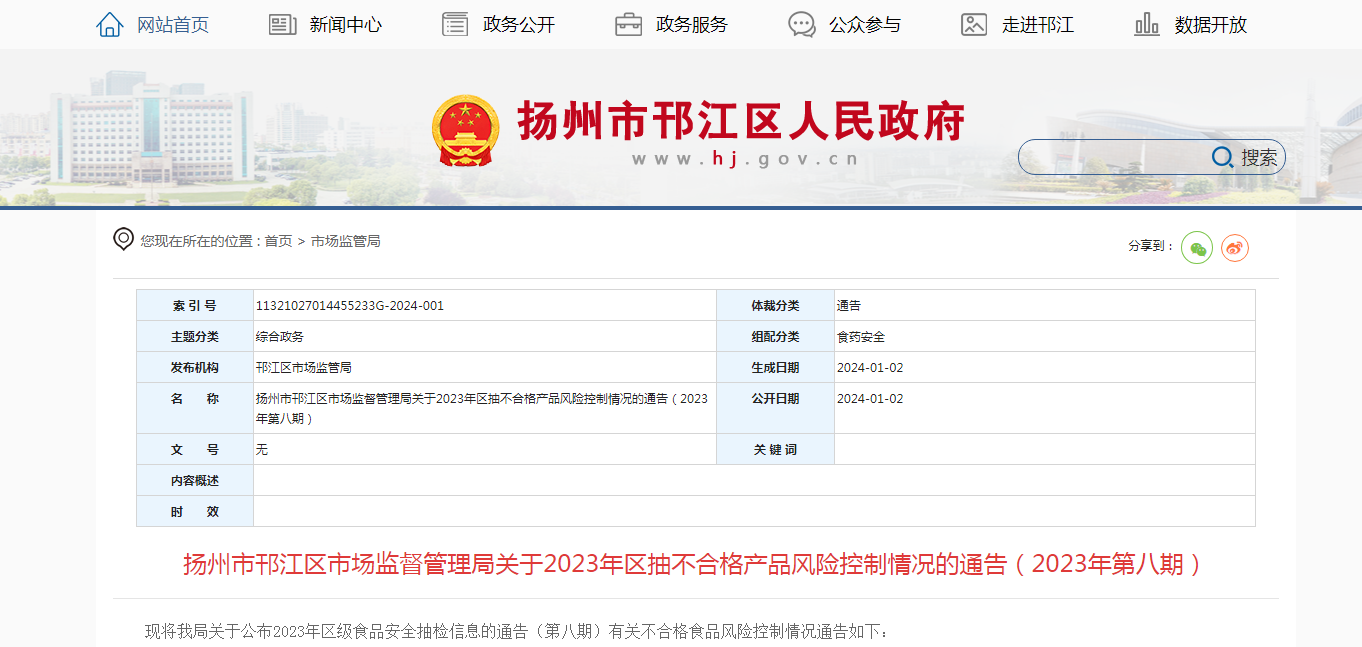Image resolution: width=1362 pixels, height=647 pixels.
Task: Click the newspaper icon for 新闻中心
Action: click(x=283, y=25)
